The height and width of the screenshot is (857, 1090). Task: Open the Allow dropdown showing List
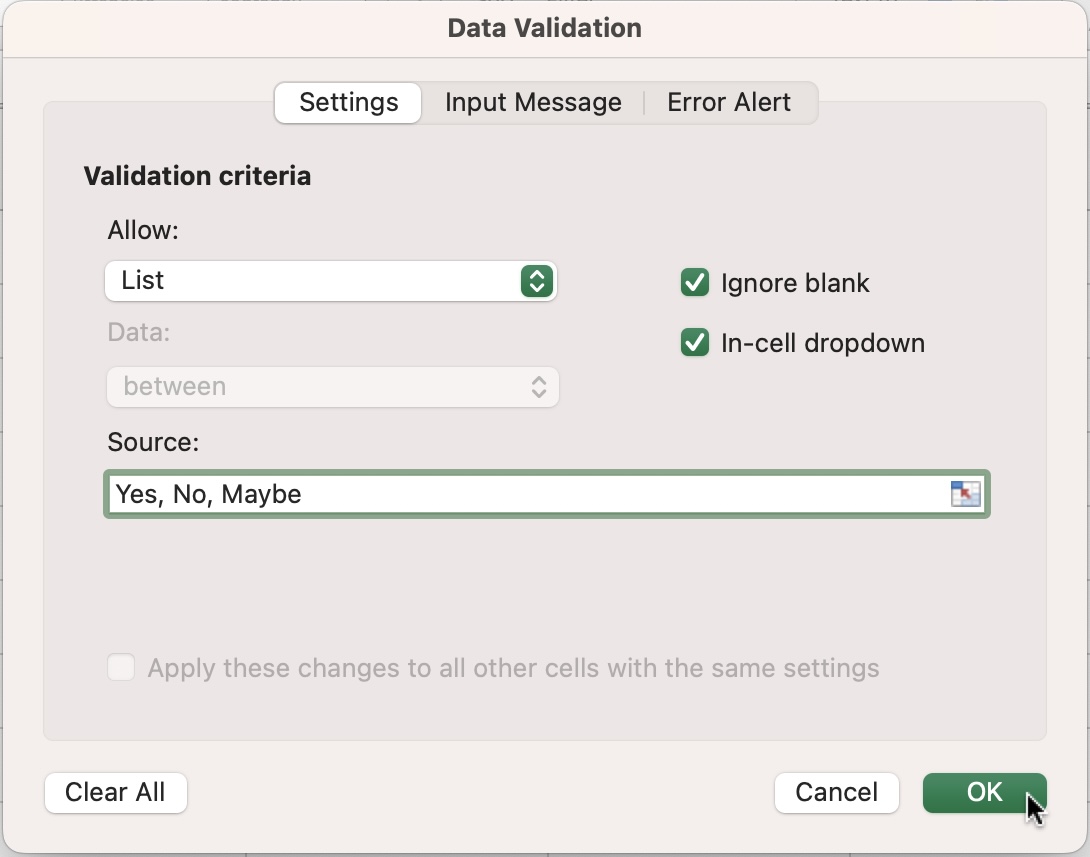(x=331, y=281)
